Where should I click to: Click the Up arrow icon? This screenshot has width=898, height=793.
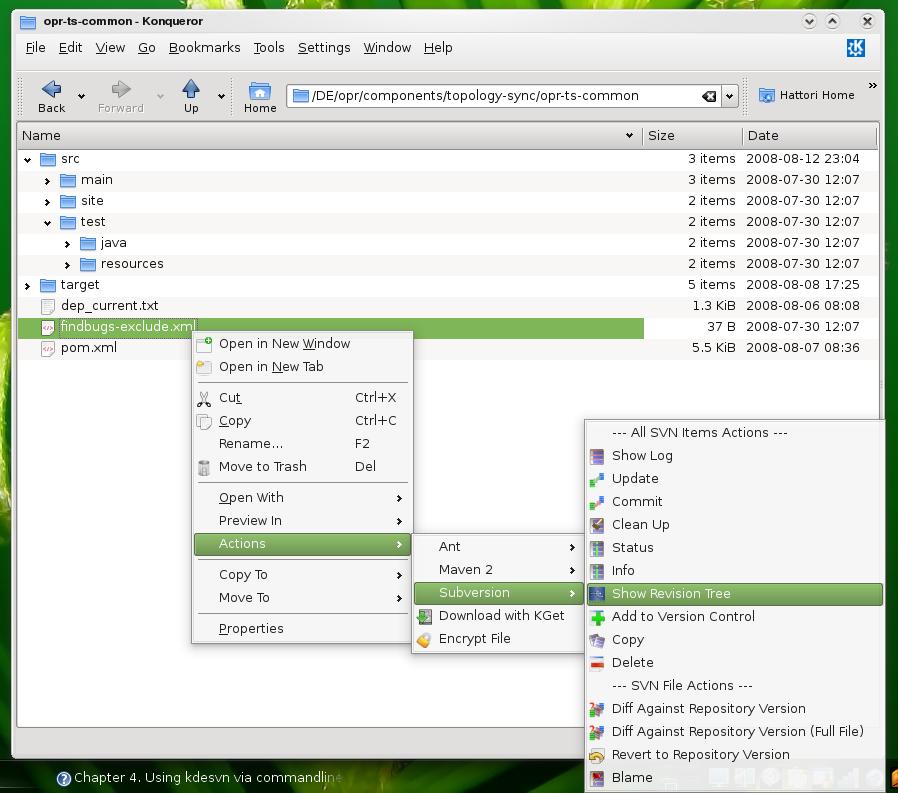tap(191, 89)
